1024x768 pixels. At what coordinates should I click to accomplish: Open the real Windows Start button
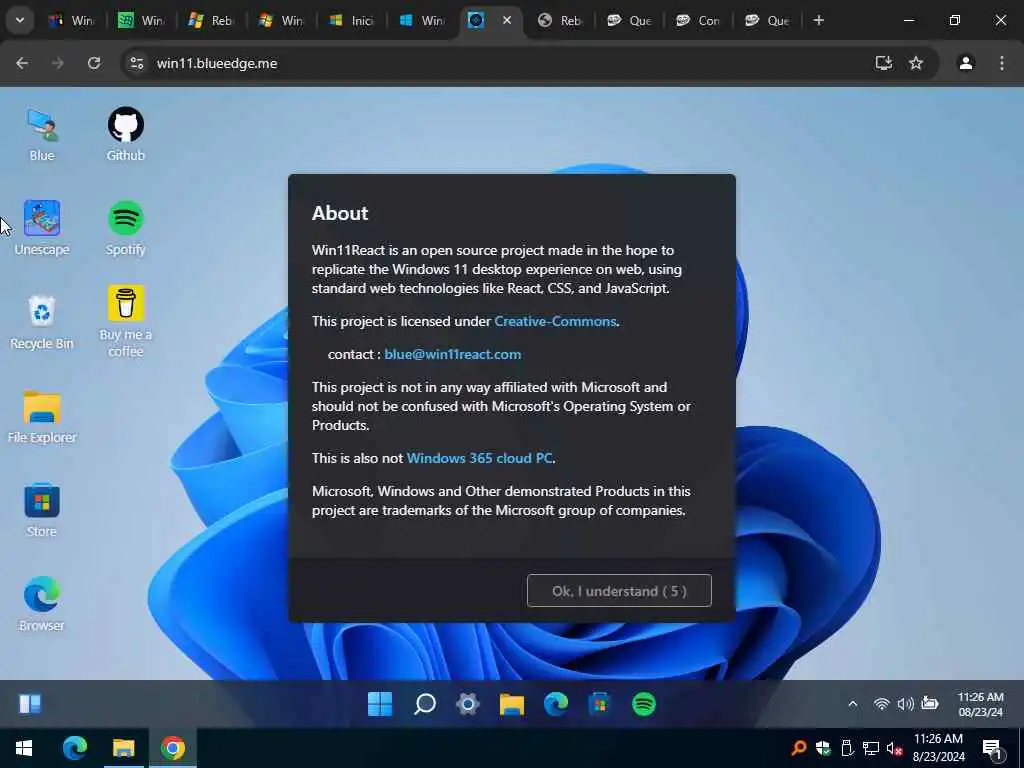click(x=24, y=748)
